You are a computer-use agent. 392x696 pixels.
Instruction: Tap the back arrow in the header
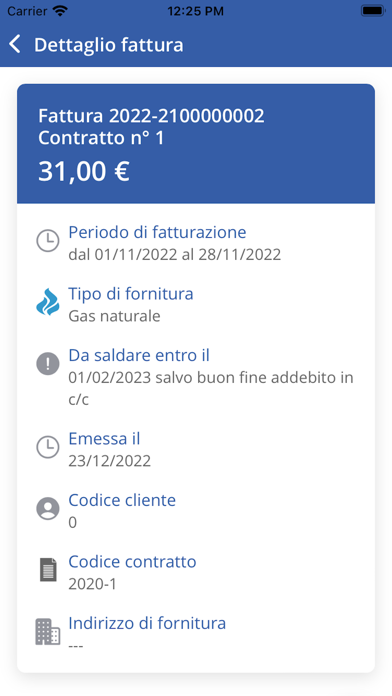[15, 45]
